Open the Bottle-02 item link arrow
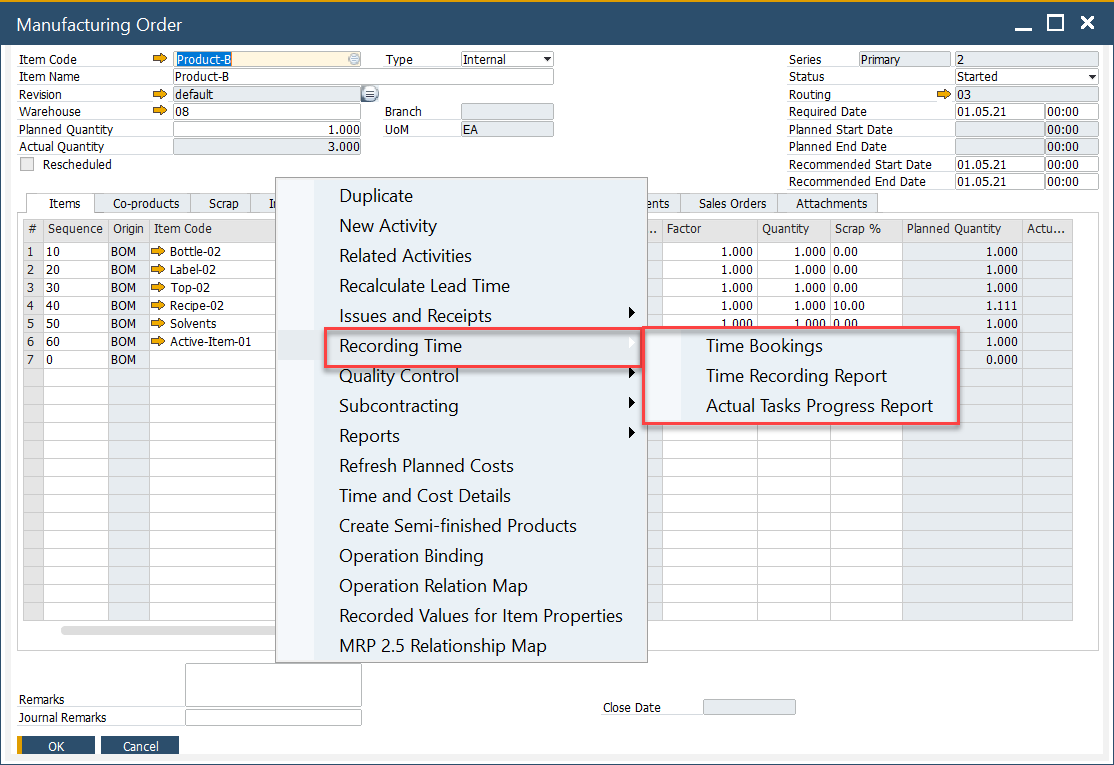Image resolution: width=1114 pixels, height=765 pixels. click(158, 252)
